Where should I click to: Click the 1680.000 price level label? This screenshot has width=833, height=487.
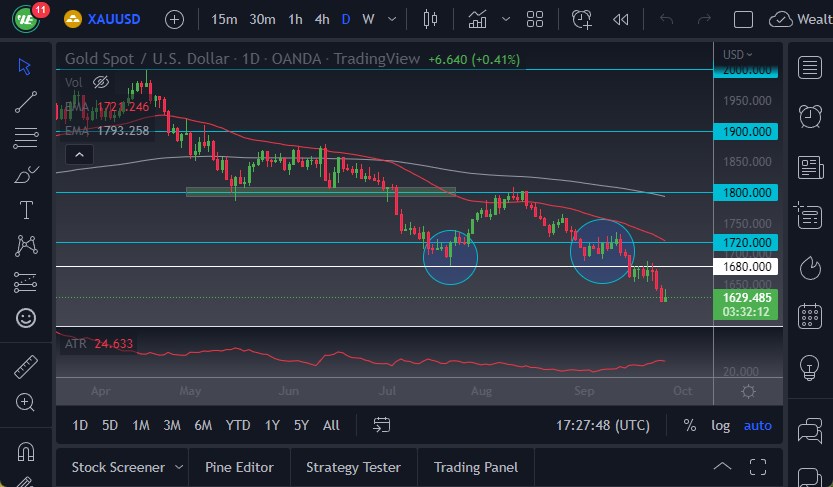(747, 266)
